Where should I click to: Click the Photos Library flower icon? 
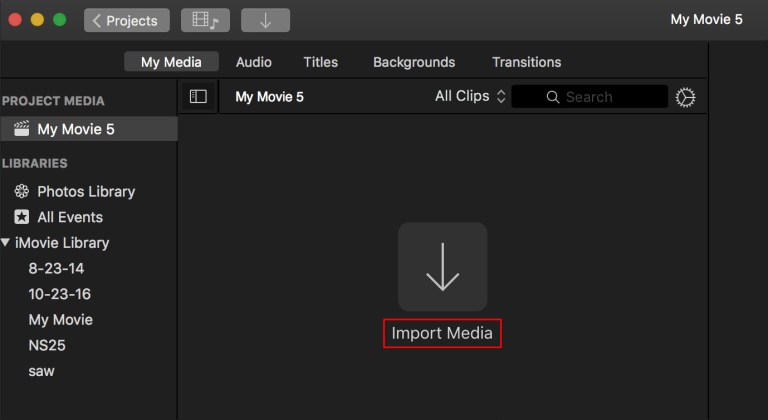click(x=22, y=191)
